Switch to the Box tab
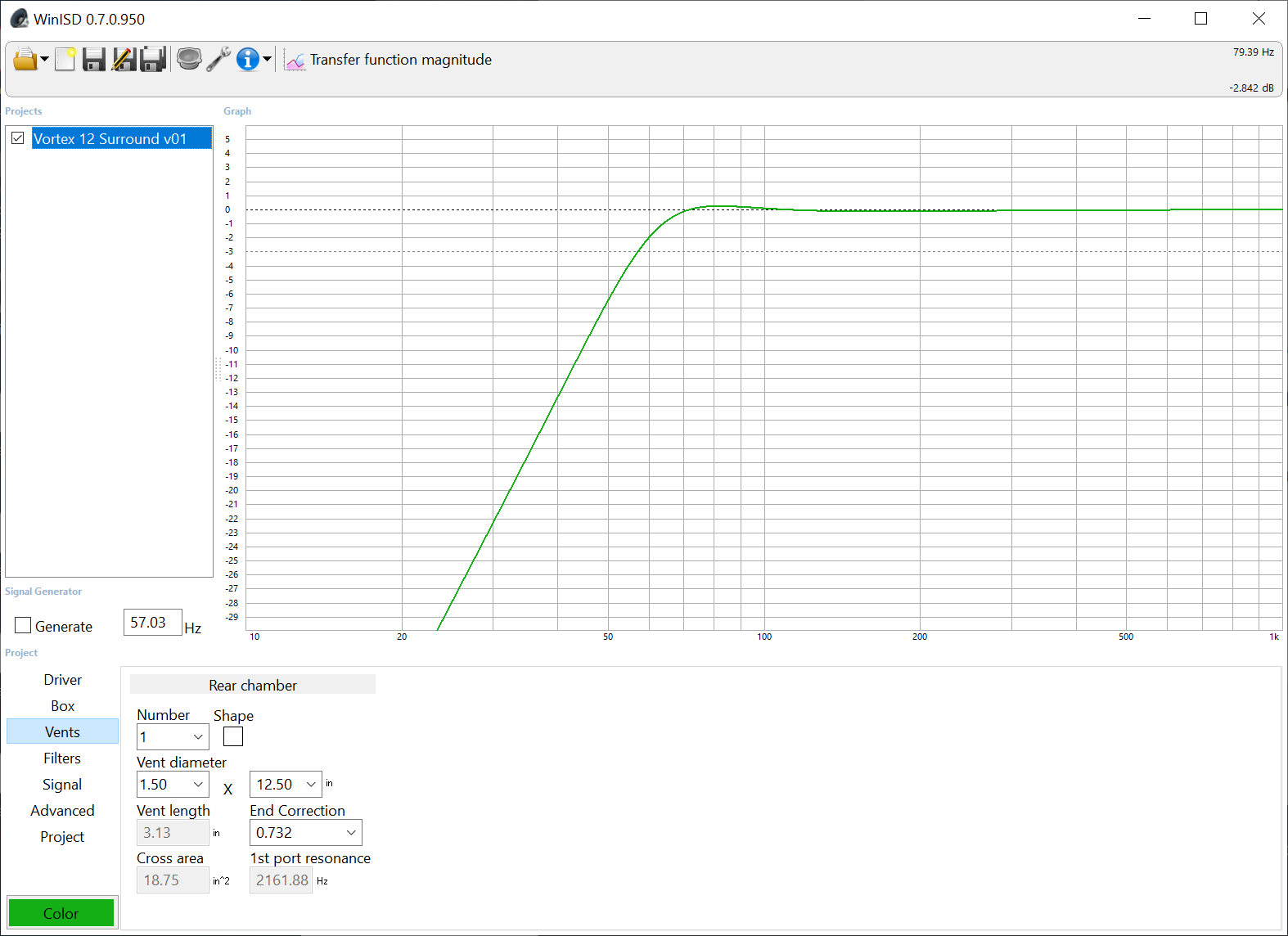 pyautogui.click(x=62, y=706)
